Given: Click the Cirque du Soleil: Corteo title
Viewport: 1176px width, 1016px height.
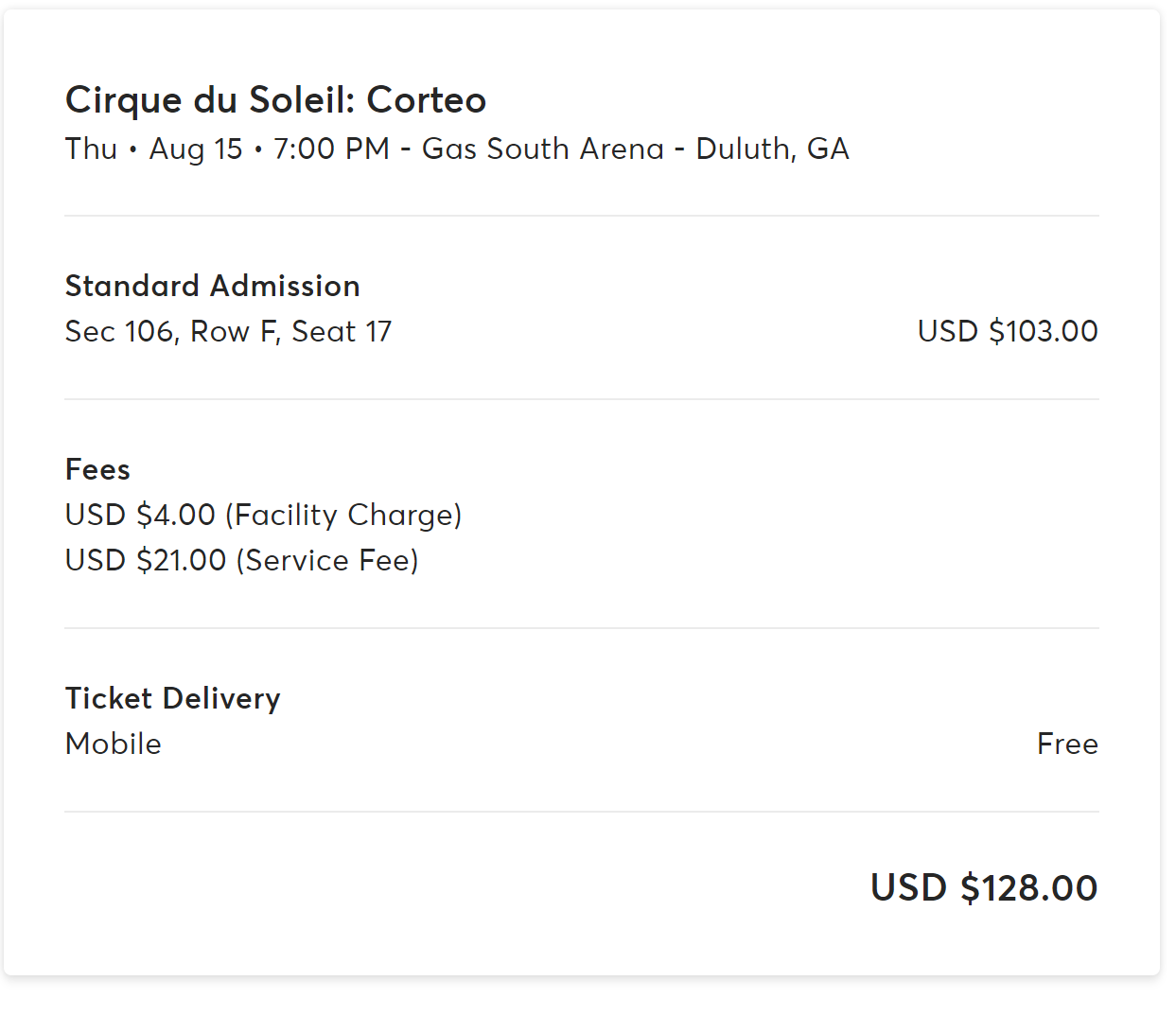Looking at the screenshot, I should pyautogui.click(x=275, y=99).
